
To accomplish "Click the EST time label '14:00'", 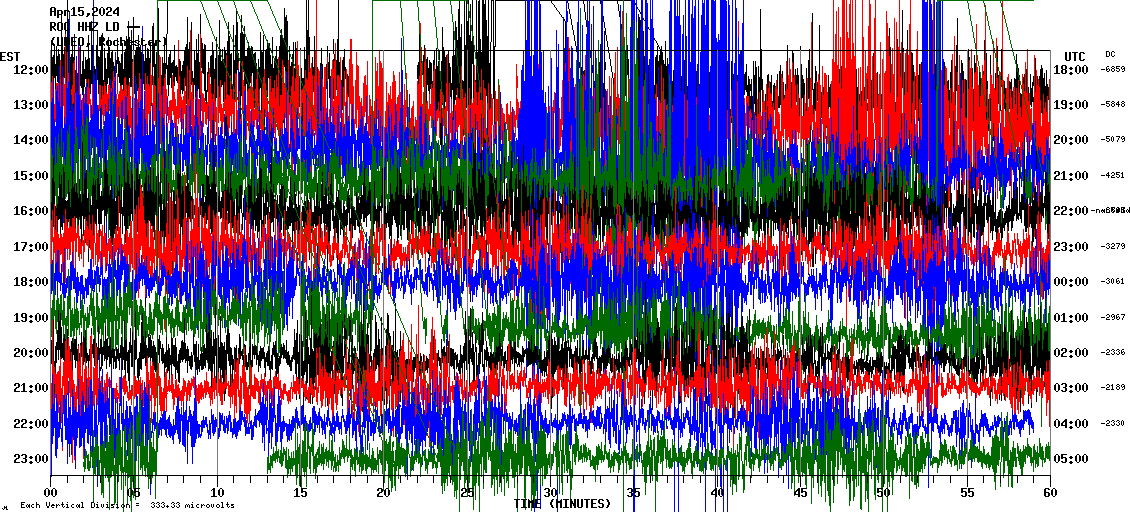I will [30, 141].
